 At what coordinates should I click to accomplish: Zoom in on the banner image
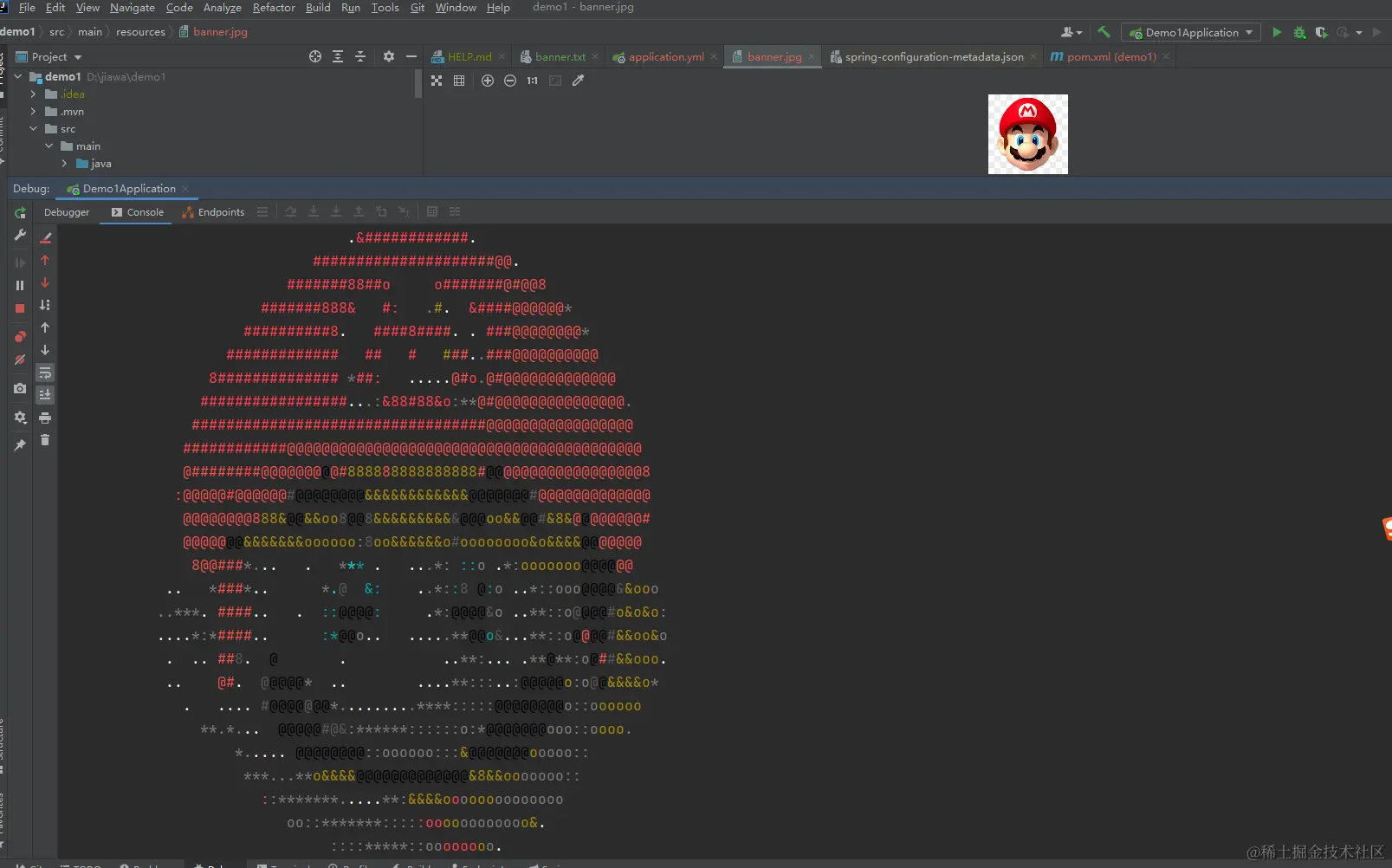(488, 81)
